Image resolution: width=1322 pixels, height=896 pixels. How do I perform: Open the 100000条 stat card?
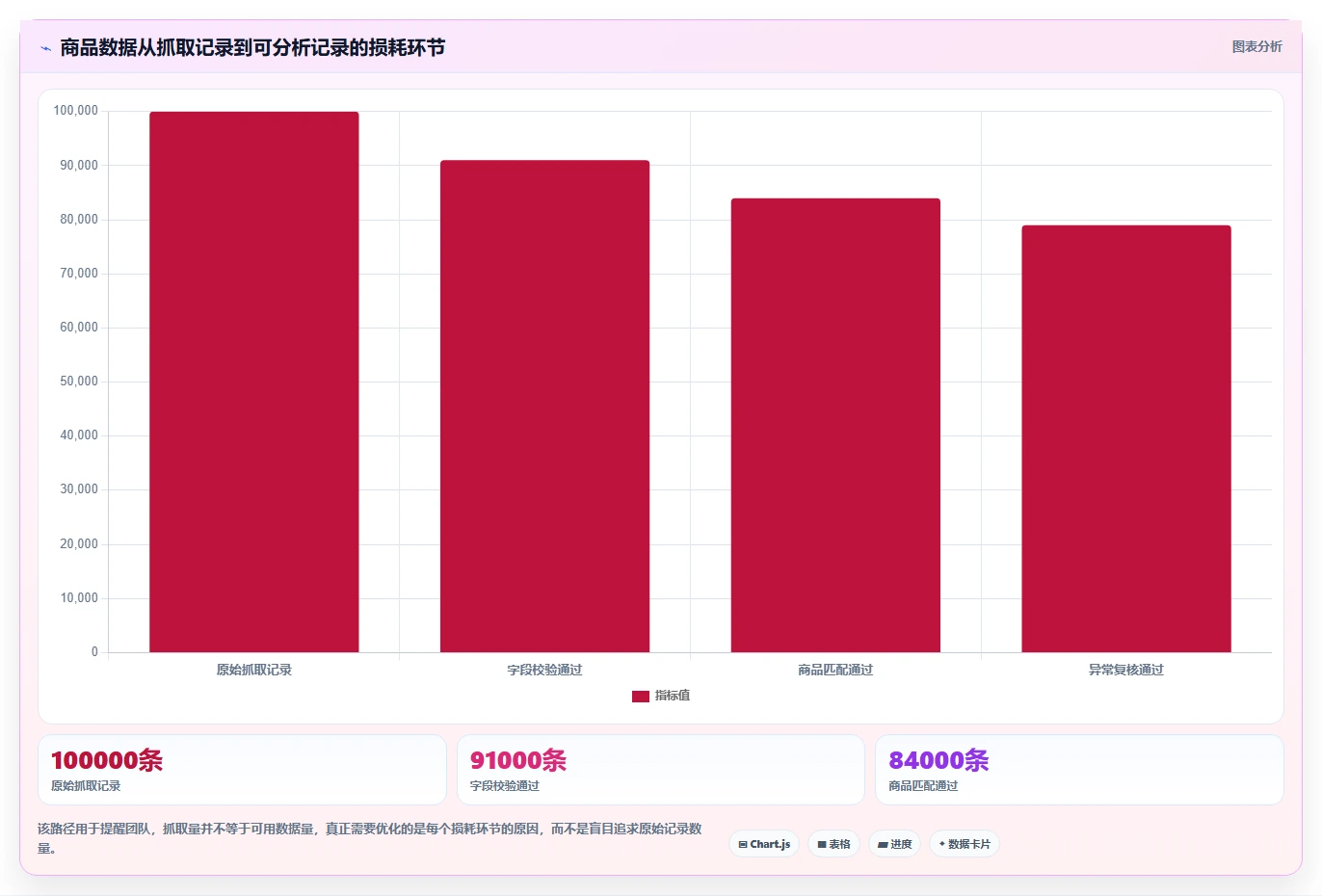point(242,770)
